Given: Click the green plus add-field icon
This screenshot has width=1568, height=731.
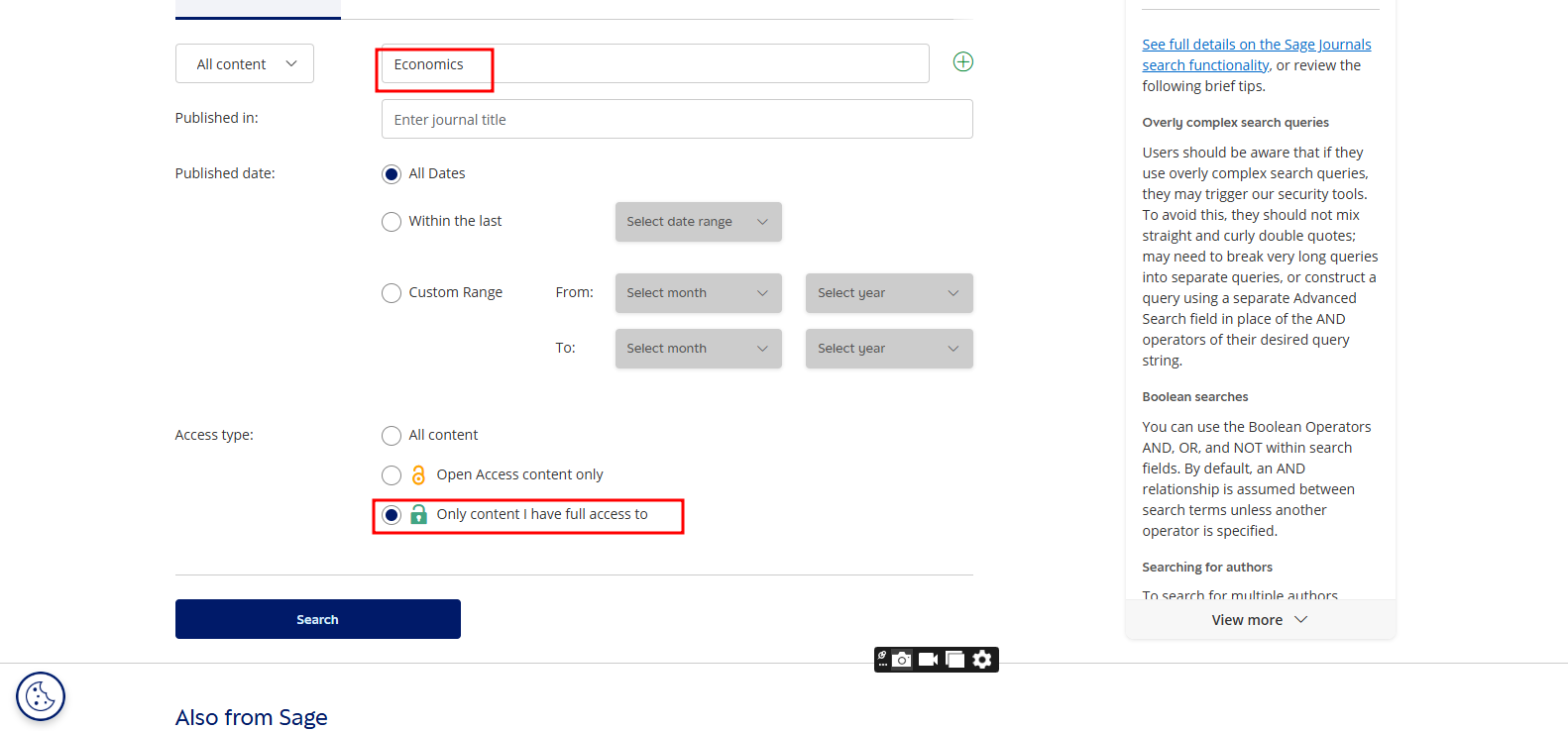Looking at the screenshot, I should [x=962, y=62].
